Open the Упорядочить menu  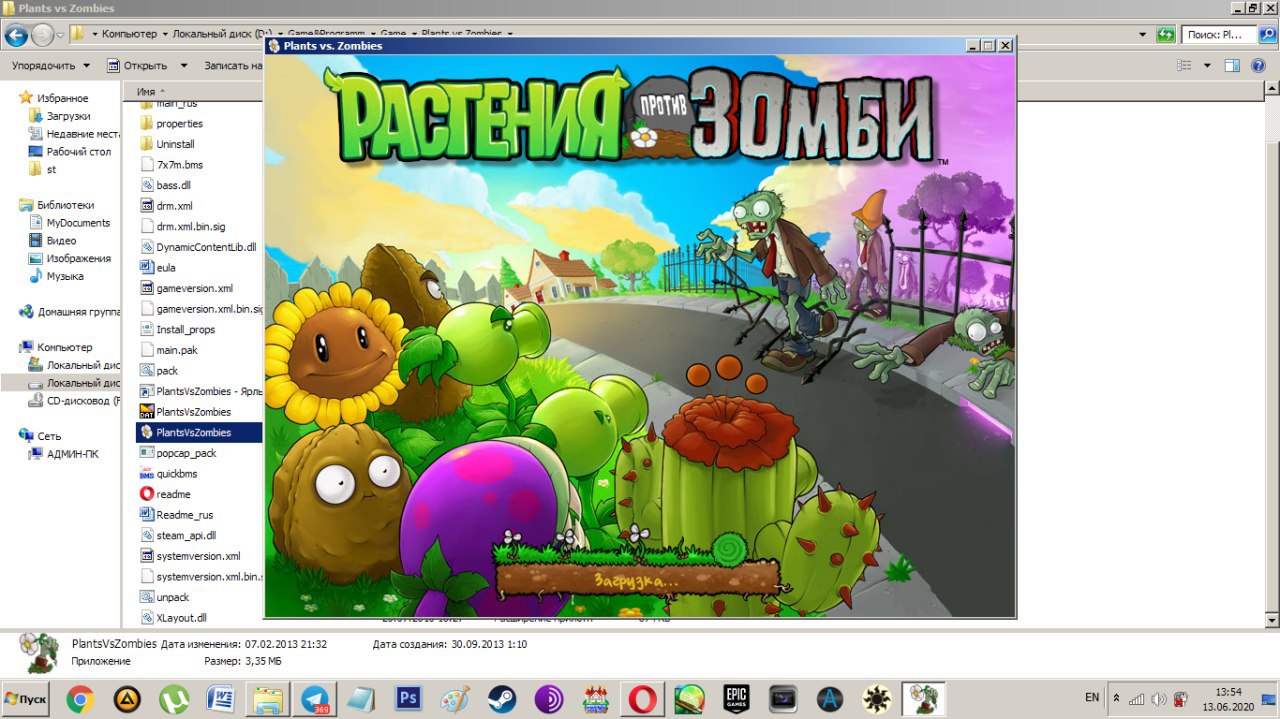tap(50, 66)
